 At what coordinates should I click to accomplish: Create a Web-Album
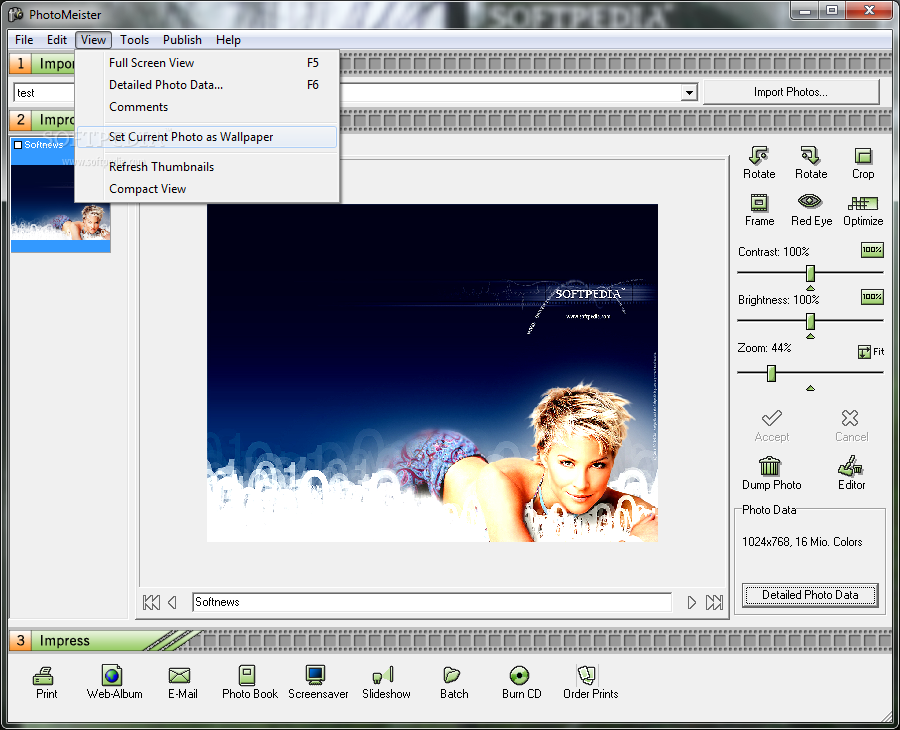[112, 675]
